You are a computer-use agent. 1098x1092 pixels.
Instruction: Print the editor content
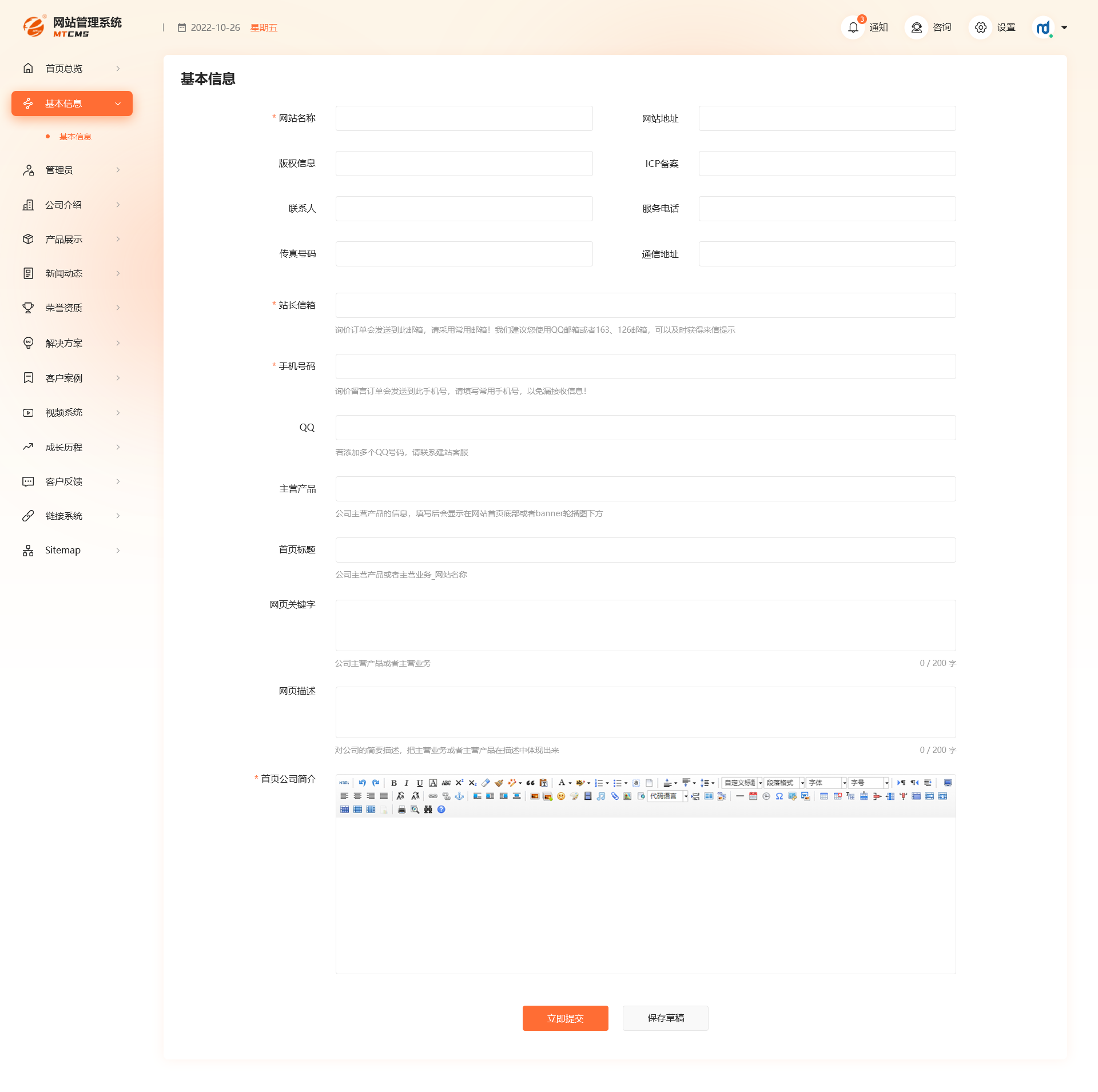click(x=401, y=810)
